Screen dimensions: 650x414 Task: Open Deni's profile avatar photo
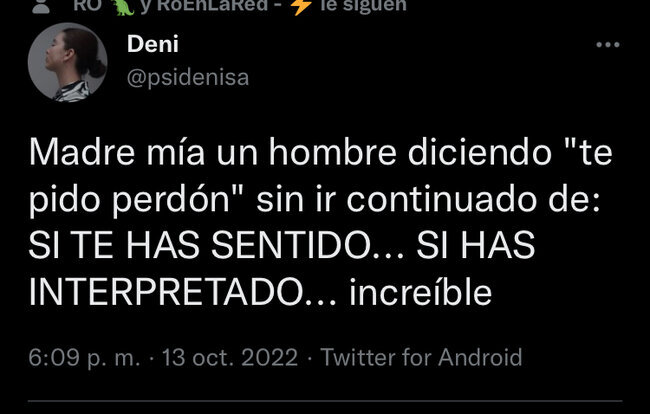(x=68, y=62)
